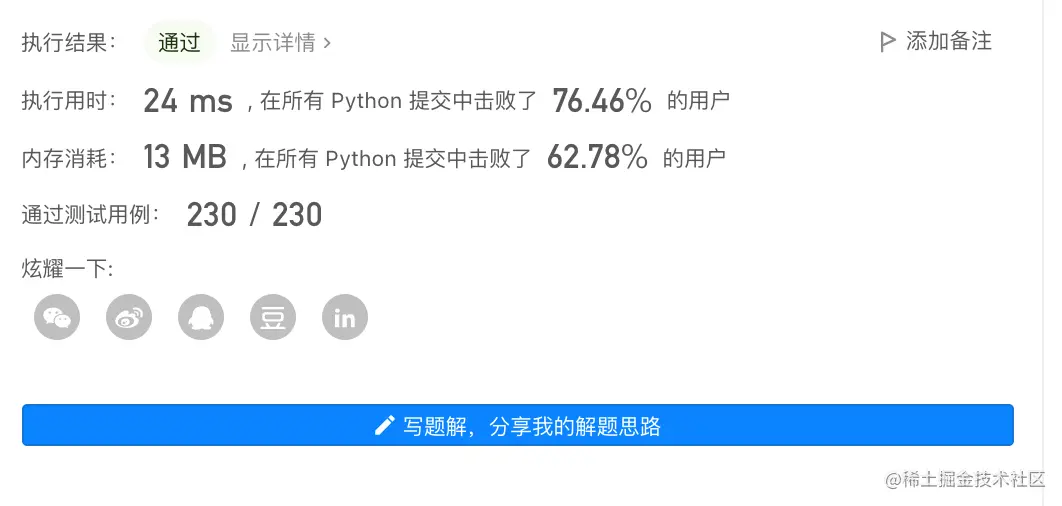Open the 显示详情 link
The image size is (1062, 506).
pos(272,43)
